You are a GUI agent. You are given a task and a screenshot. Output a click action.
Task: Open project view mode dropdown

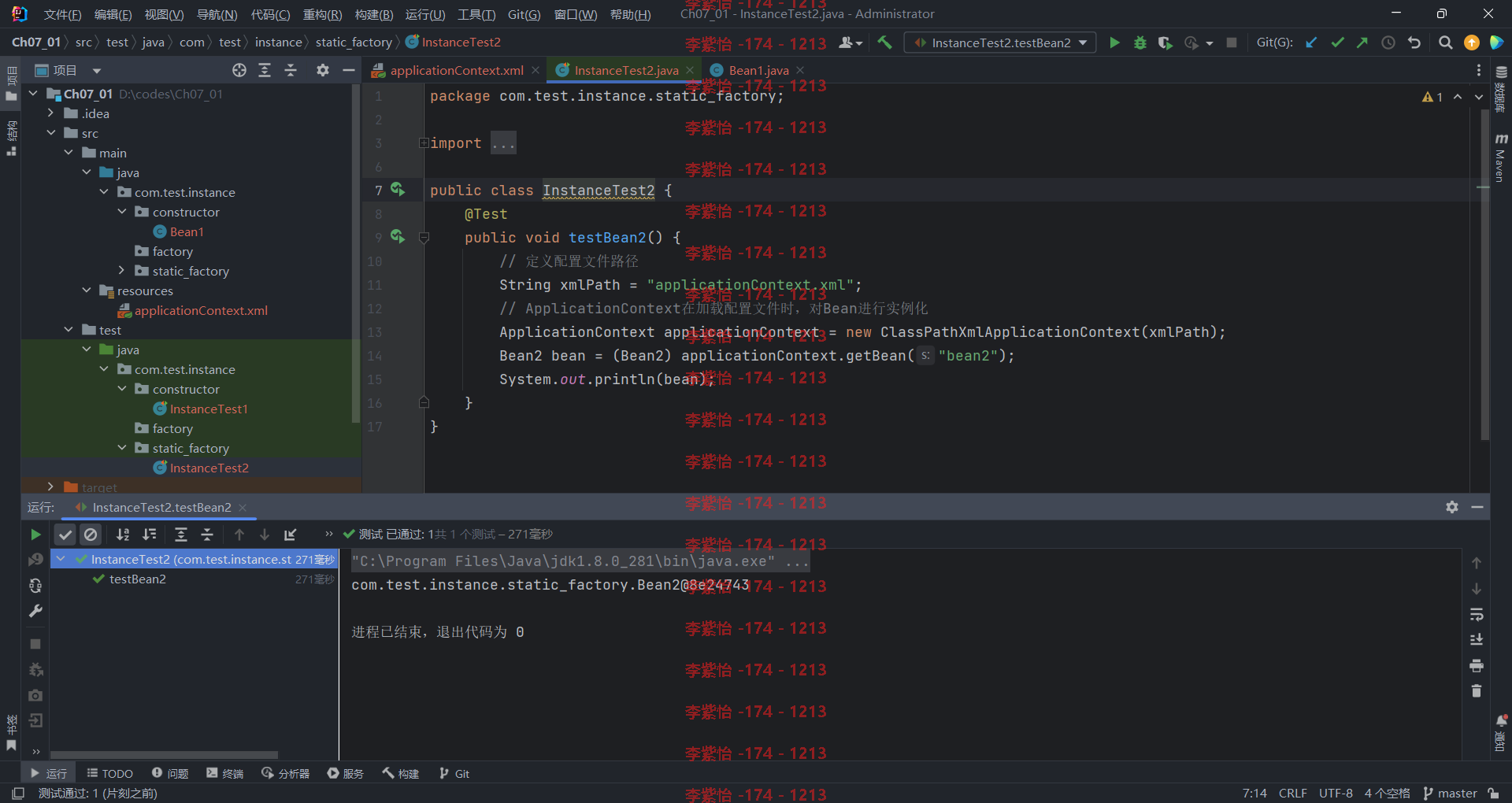[97, 71]
